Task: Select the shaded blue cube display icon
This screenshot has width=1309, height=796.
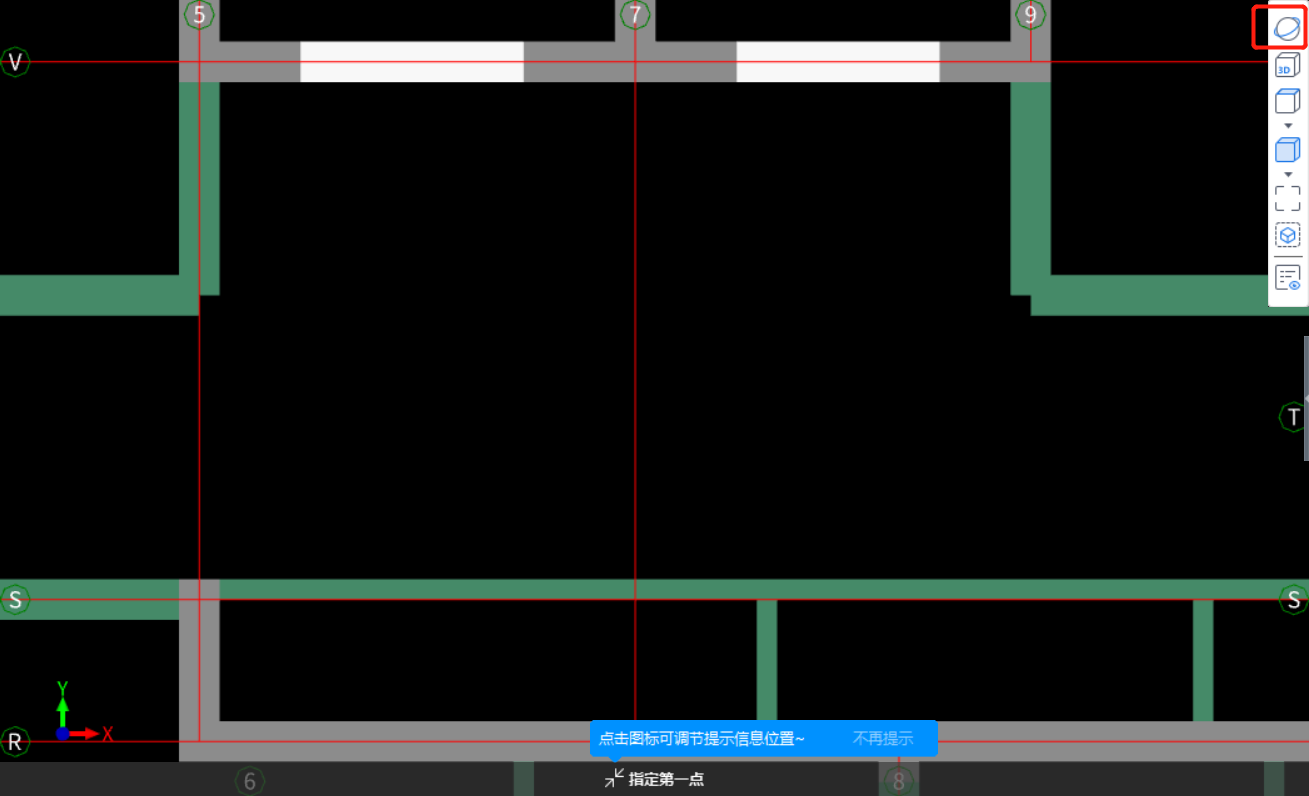Action: point(1287,150)
